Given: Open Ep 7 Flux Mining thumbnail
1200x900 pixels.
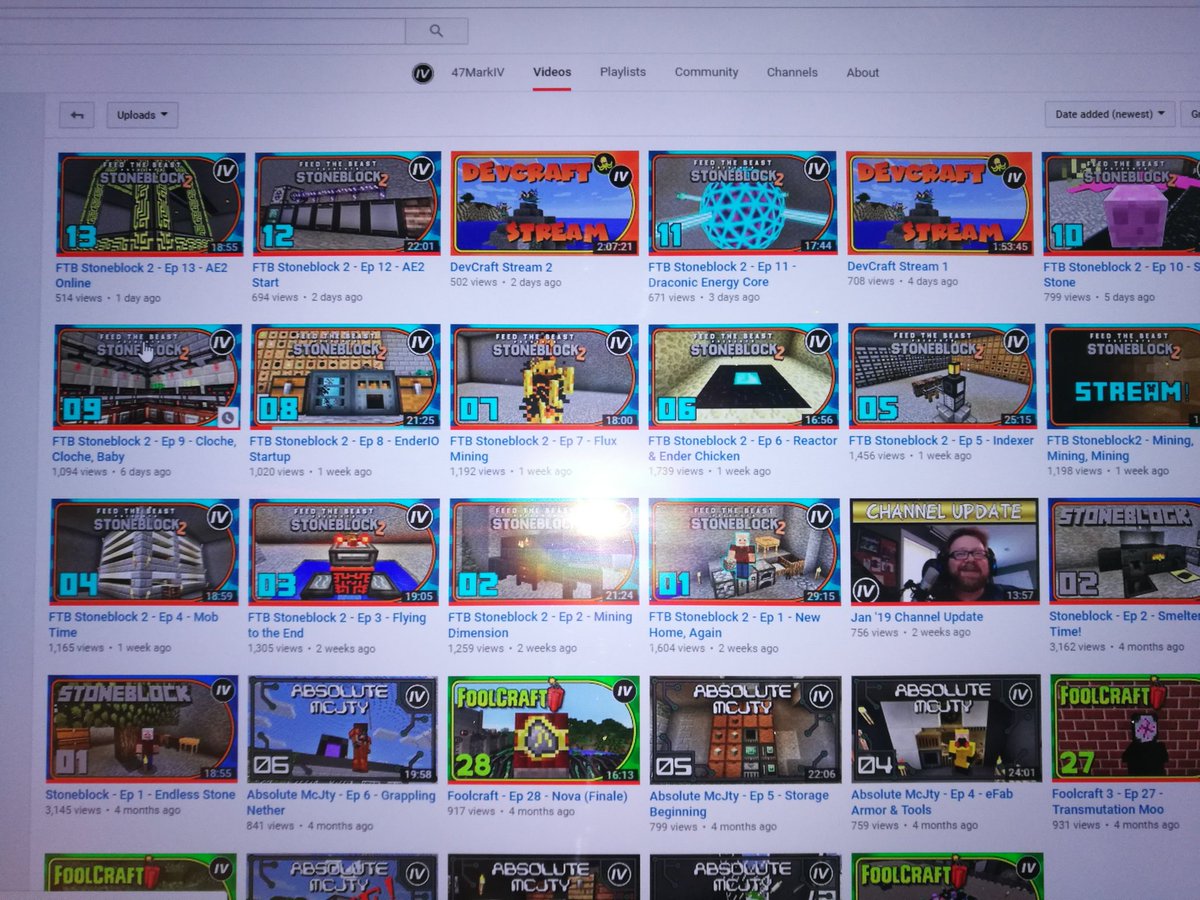Looking at the screenshot, I should [x=543, y=377].
